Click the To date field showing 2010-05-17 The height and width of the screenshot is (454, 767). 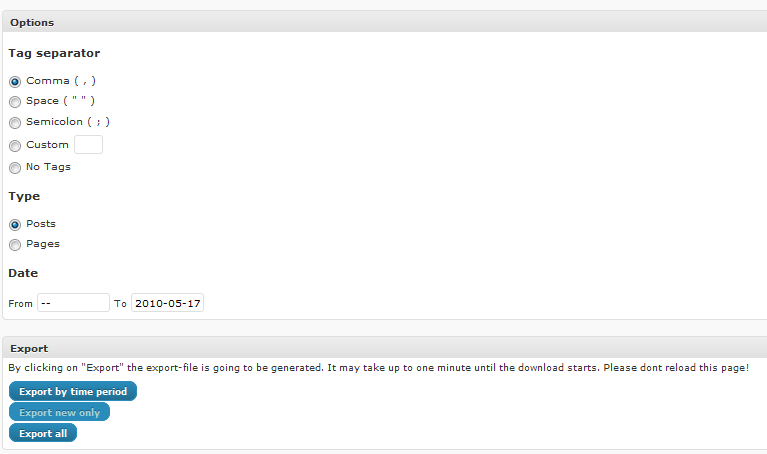167,303
